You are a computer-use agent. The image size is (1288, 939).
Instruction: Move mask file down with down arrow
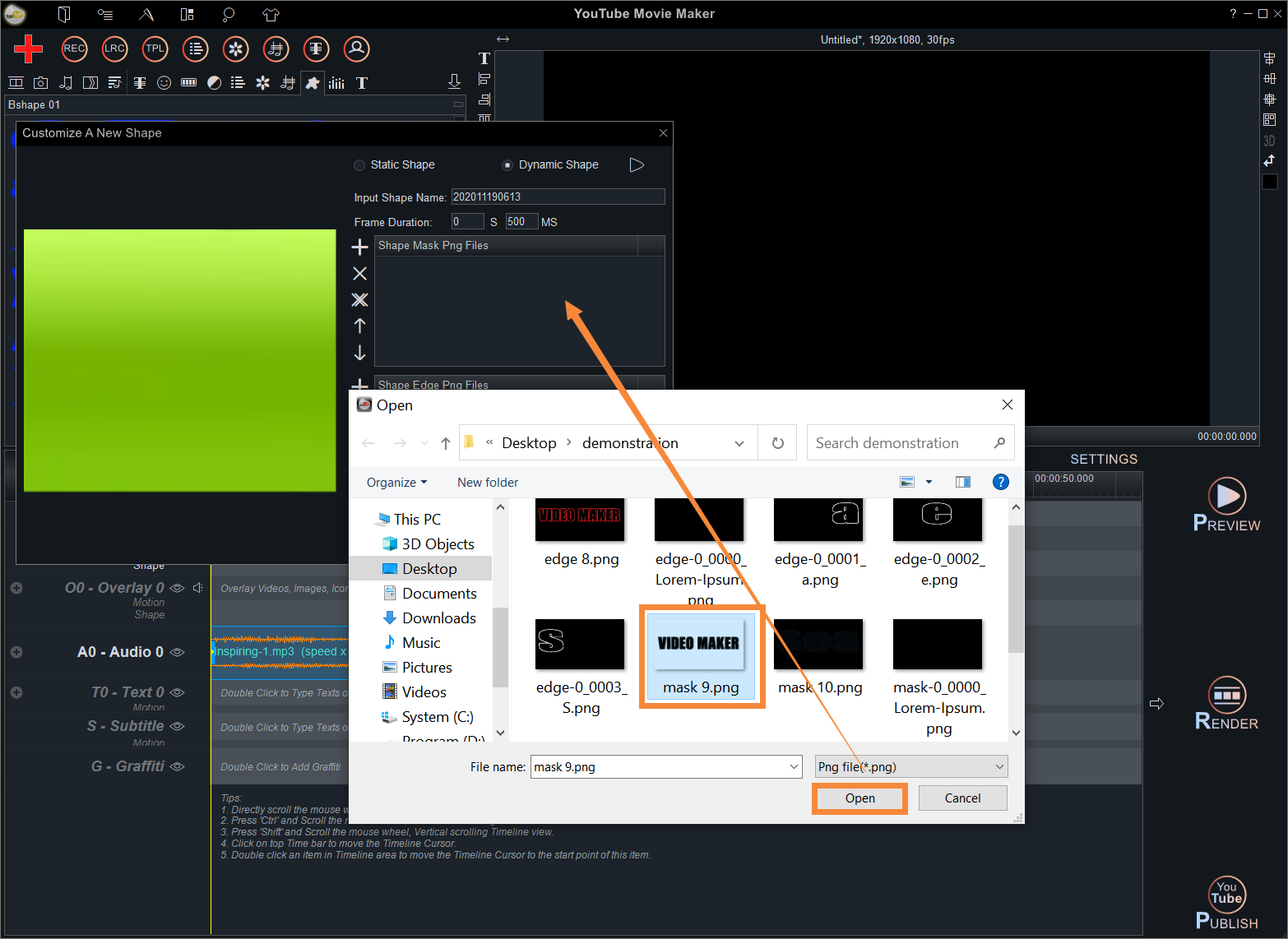pos(359,353)
